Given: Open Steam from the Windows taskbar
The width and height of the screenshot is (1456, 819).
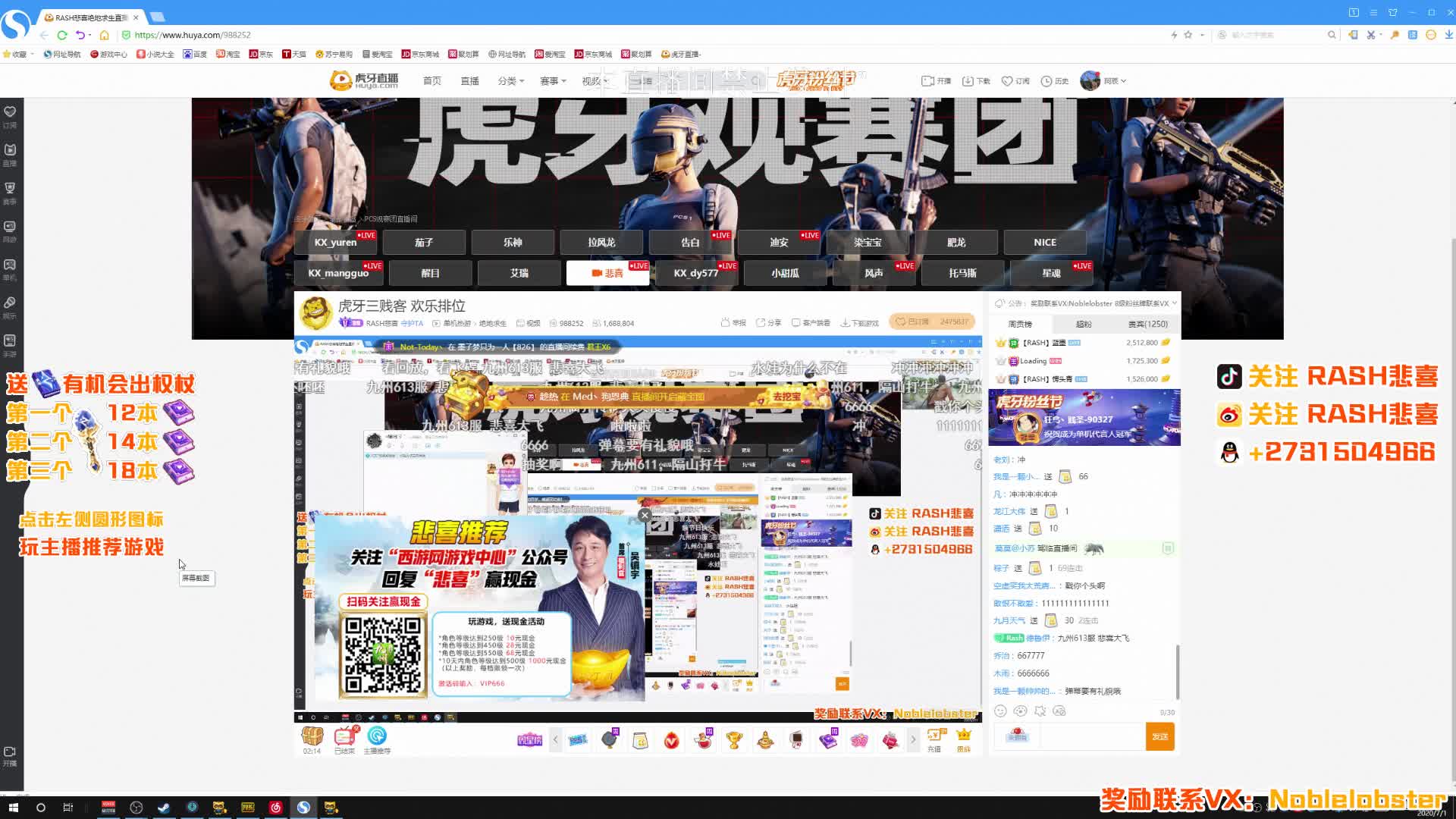Looking at the screenshot, I should tap(164, 808).
